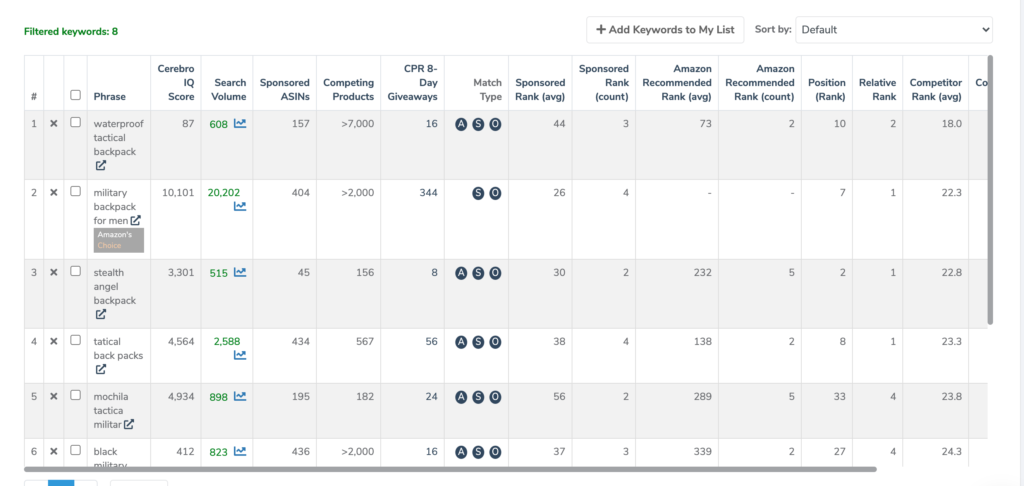Viewport: 1024px width, 486px height.
Task: Check the box for waterproof tactical backpack
Action: click(x=75, y=123)
